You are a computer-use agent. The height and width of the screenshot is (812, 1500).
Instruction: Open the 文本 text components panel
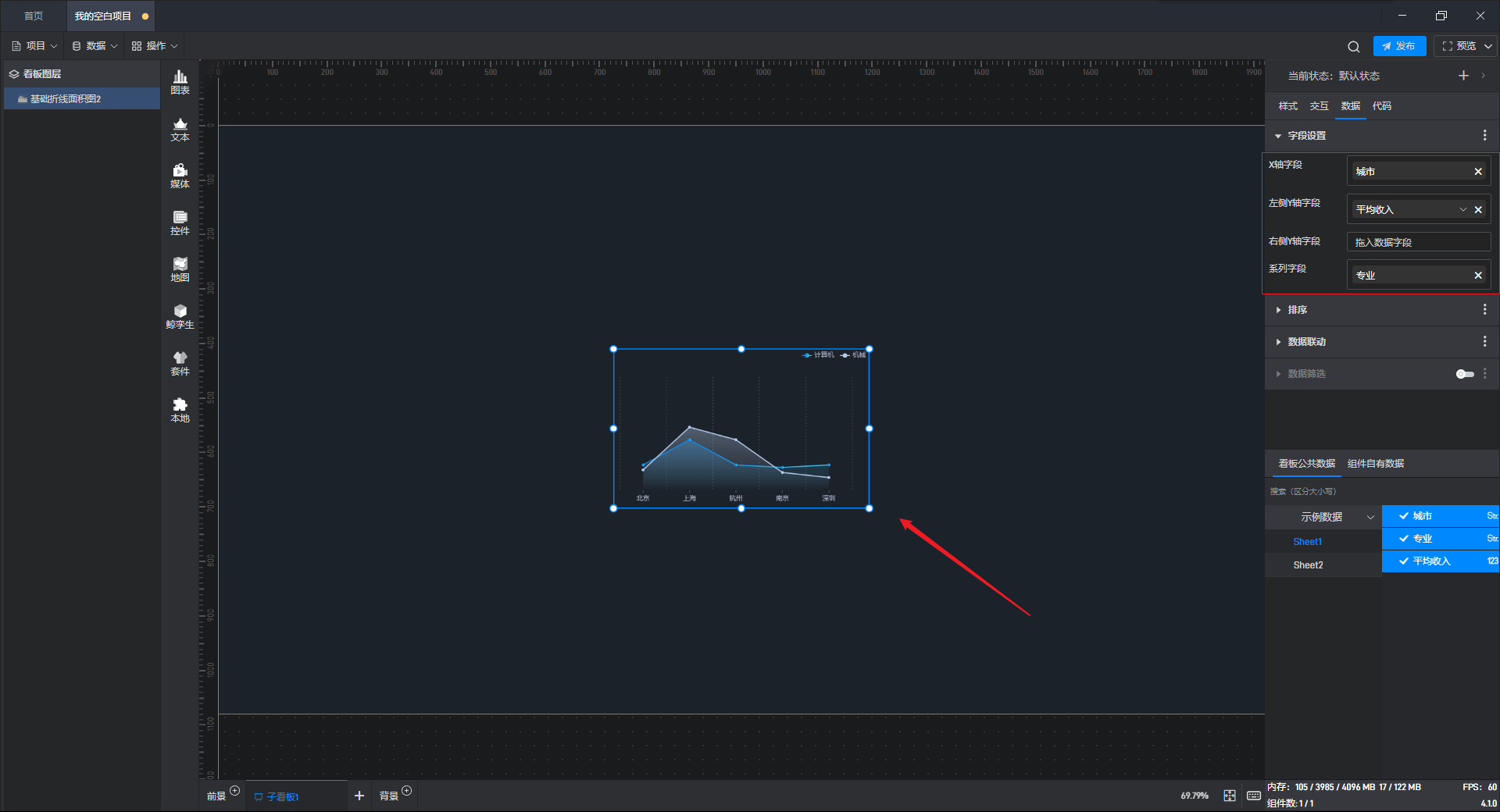point(180,129)
